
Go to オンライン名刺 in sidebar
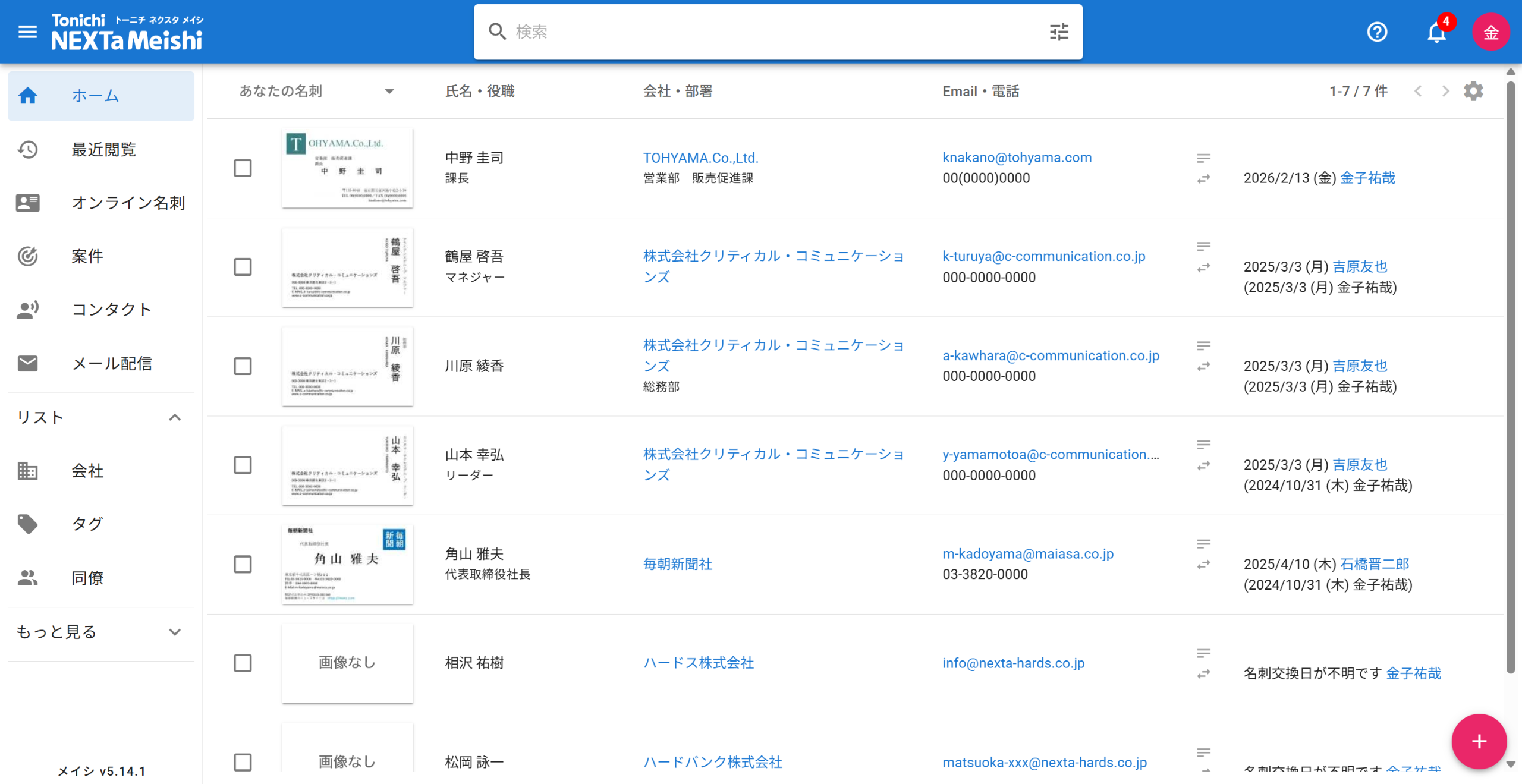[128, 203]
